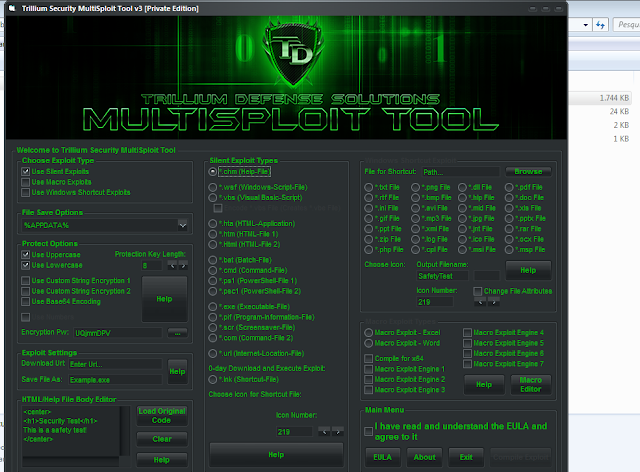Screen dimensions: 640x472
Task: Choose the *.zip File radio button
Action: coord(369,239)
